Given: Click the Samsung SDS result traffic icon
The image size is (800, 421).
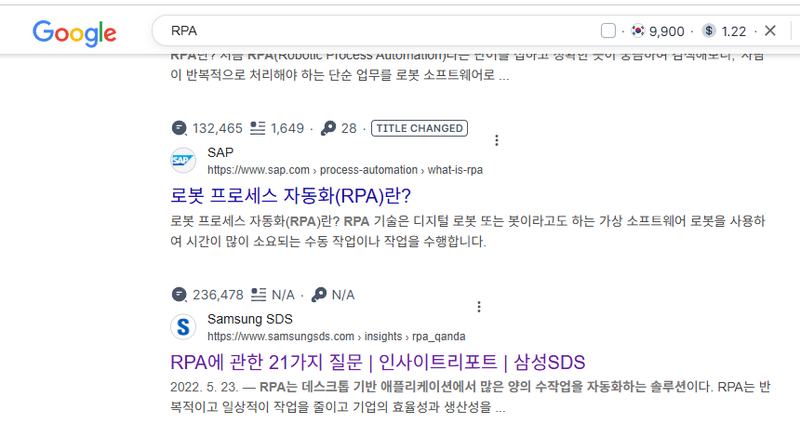Looking at the screenshot, I should pyautogui.click(x=179, y=295).
